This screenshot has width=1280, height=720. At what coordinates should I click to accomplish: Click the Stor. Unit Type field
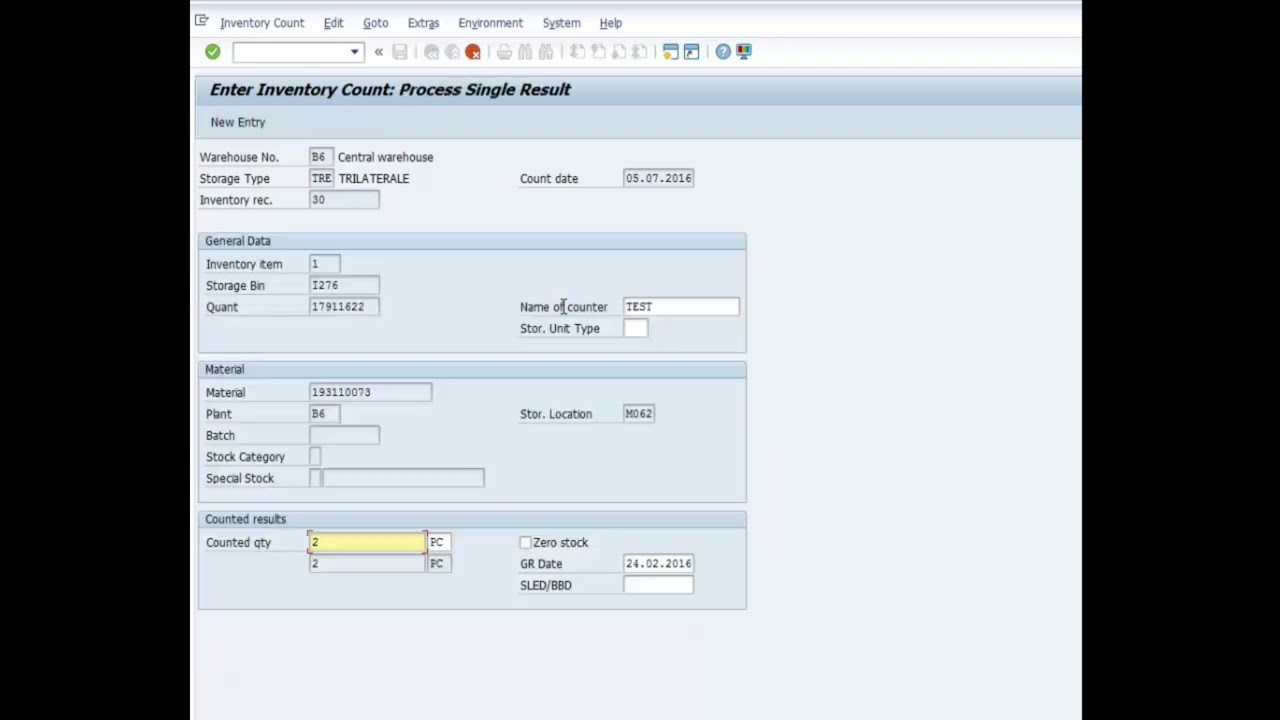click(x=635, y=328)
